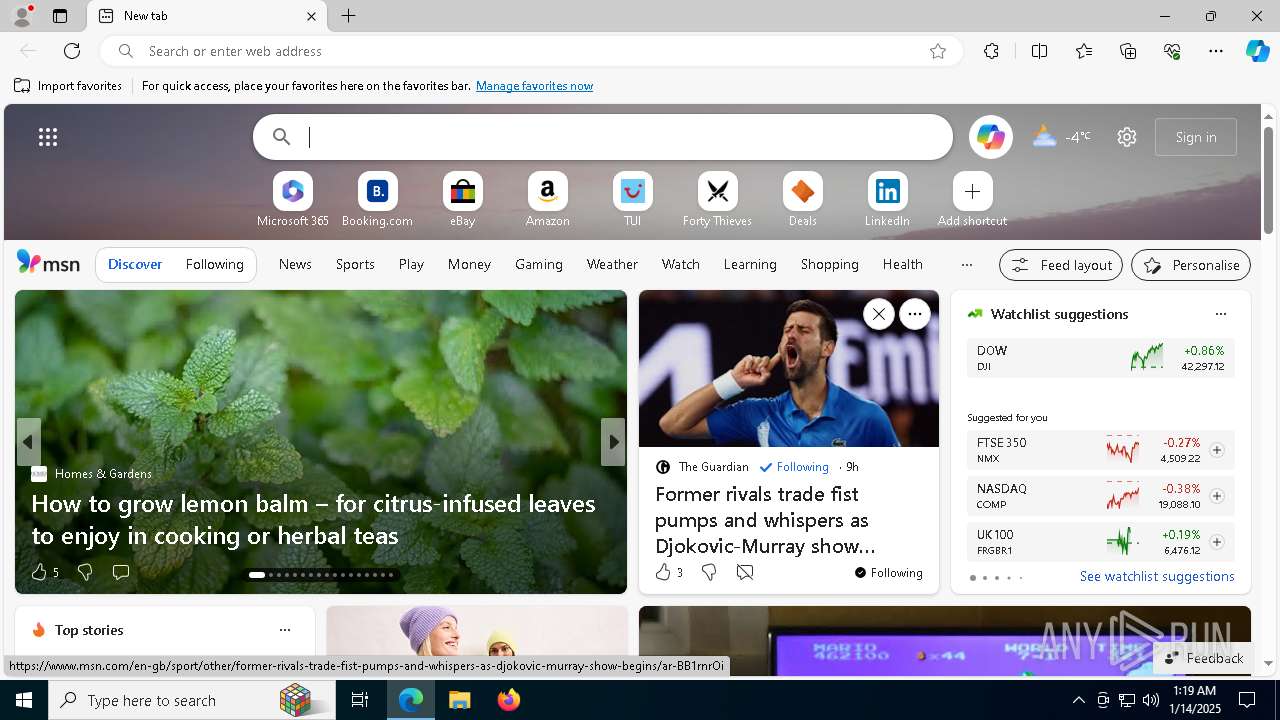The height and width of the screenshot is (720, 1280).
Task: Add FTSE 350 to watchlist
Action: click(1216, 450)
